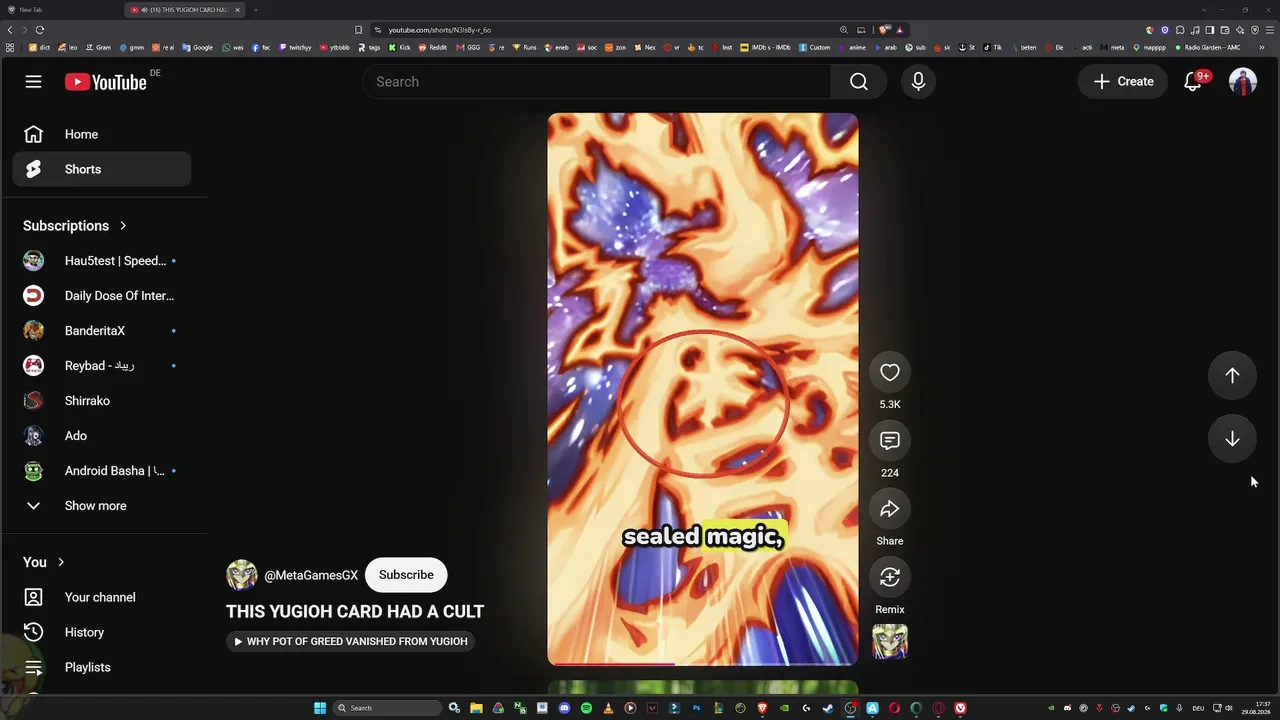
Task: Bookmark this page with the bookmark icon
Action: [358, 30]
